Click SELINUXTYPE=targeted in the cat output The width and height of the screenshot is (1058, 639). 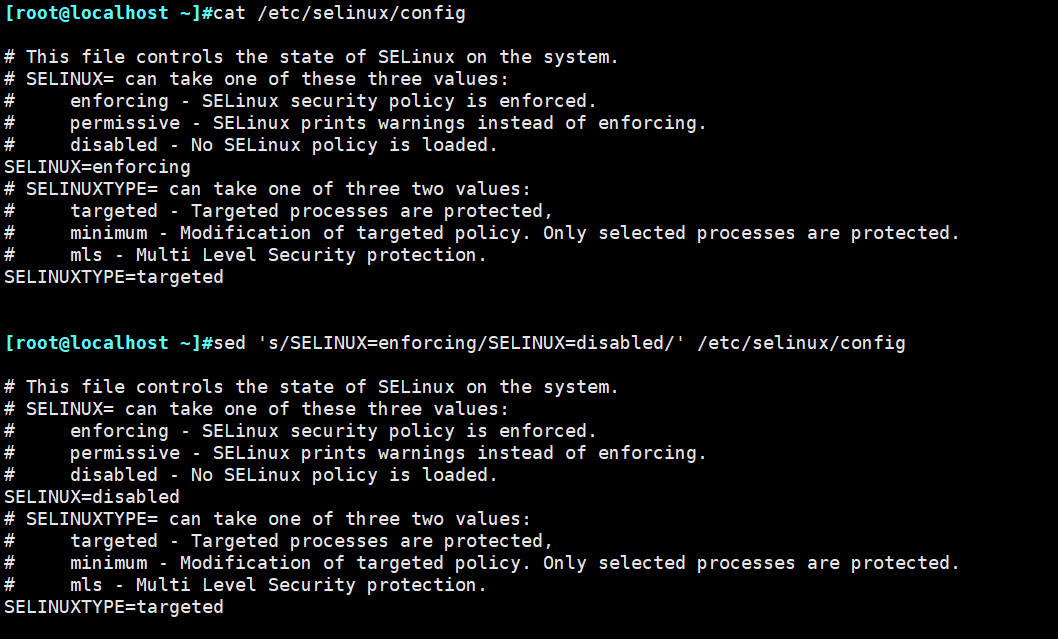tap(114, 277)
